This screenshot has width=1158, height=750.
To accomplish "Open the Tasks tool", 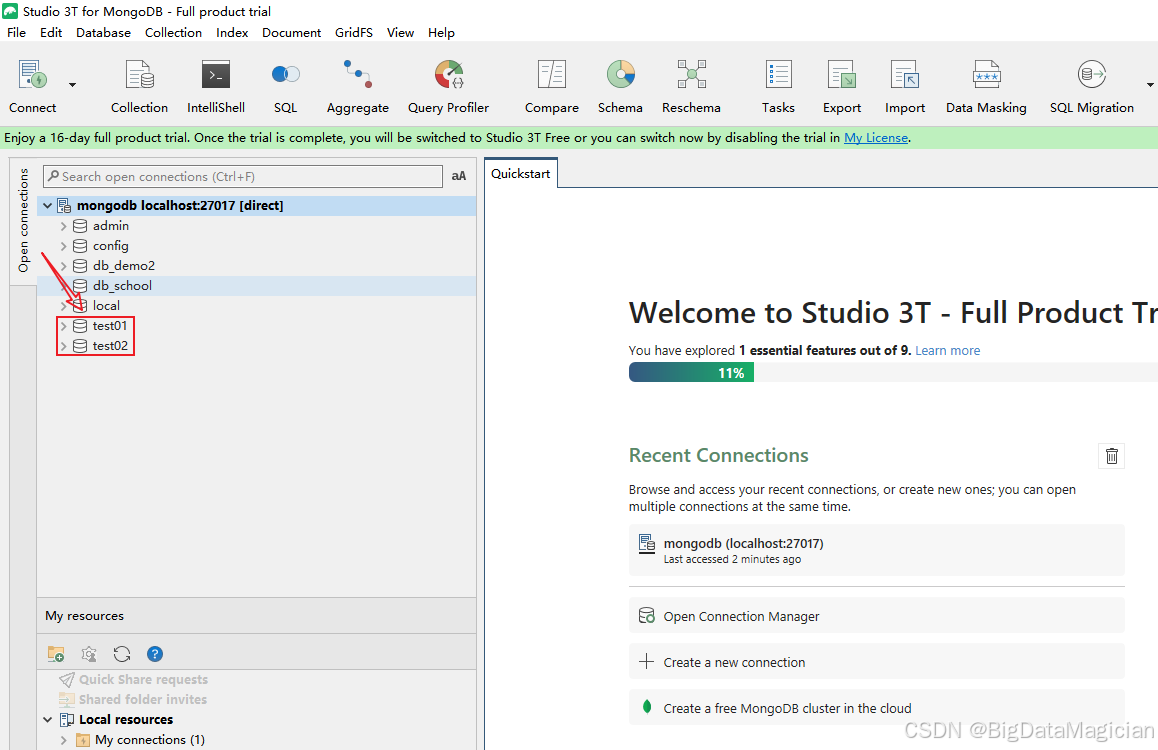I will pyautogui.click(x=778, y=86).
